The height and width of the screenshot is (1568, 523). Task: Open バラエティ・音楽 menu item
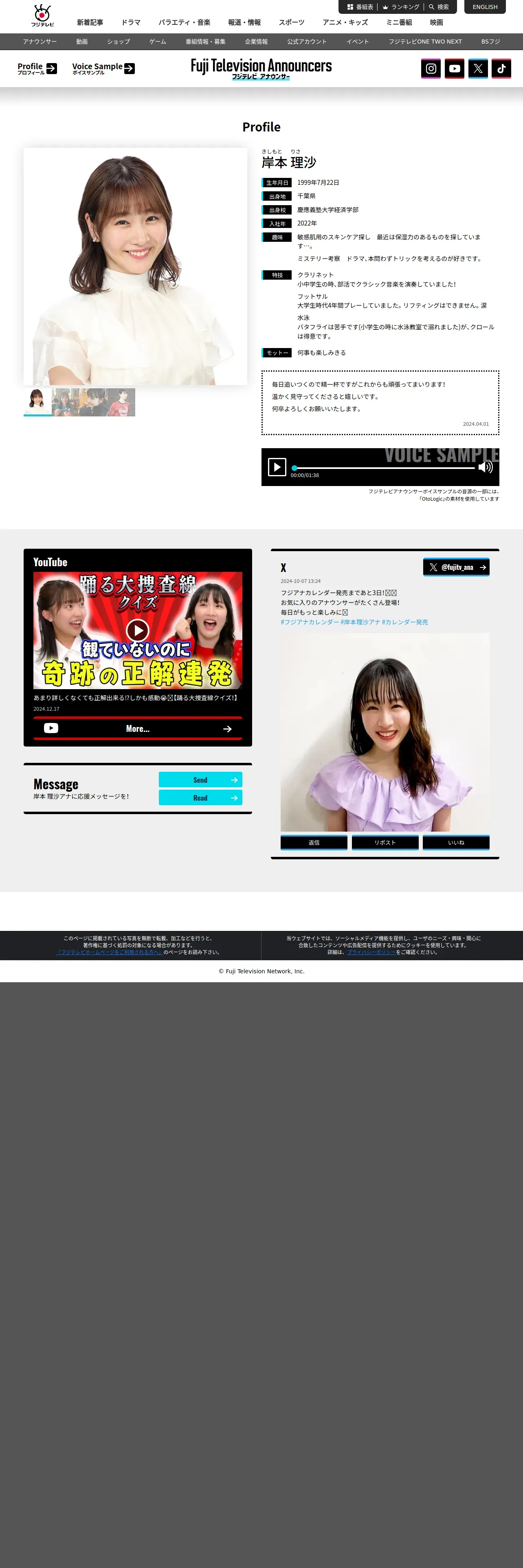(185, 22)
